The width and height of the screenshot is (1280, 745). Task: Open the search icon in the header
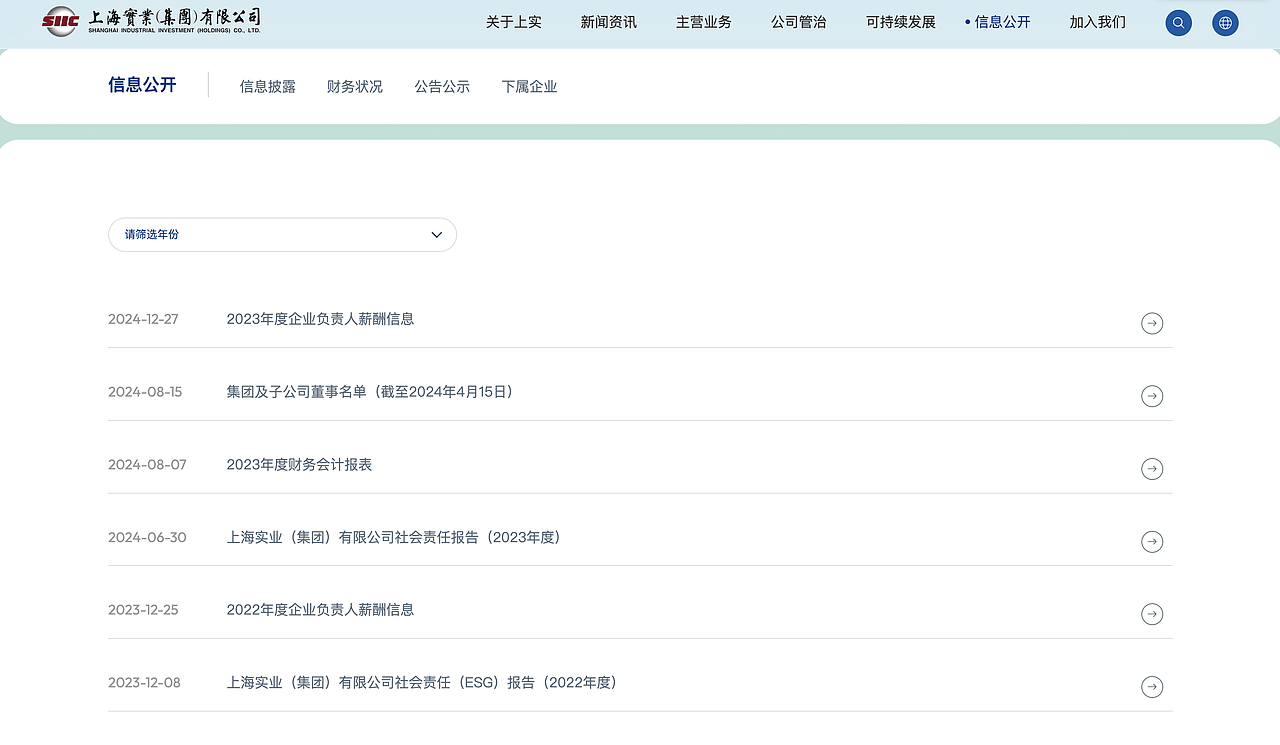1178,22
